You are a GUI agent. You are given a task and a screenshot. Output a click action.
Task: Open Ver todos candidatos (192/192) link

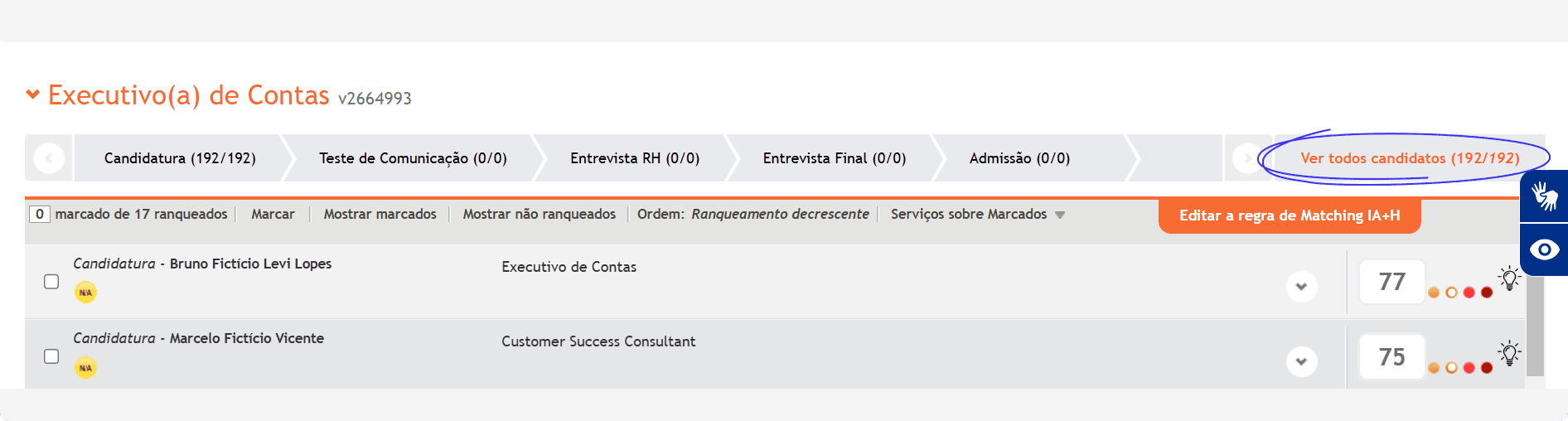click(x=1410, y=158)
